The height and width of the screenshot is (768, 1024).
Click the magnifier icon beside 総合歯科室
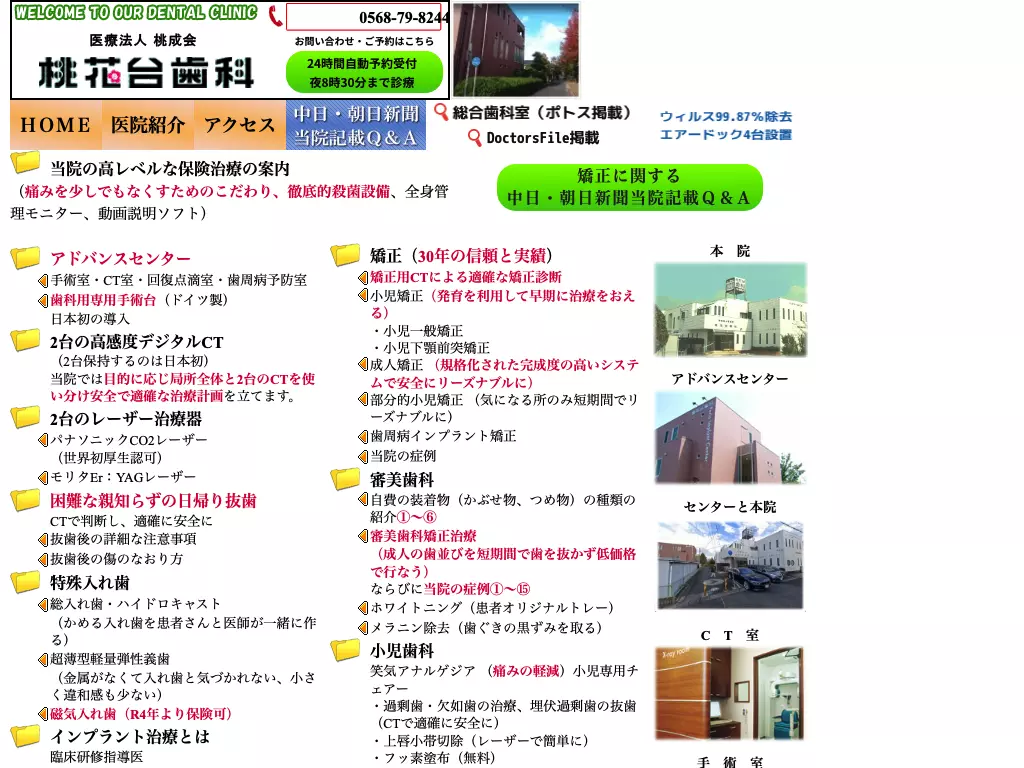coord(441,112)
